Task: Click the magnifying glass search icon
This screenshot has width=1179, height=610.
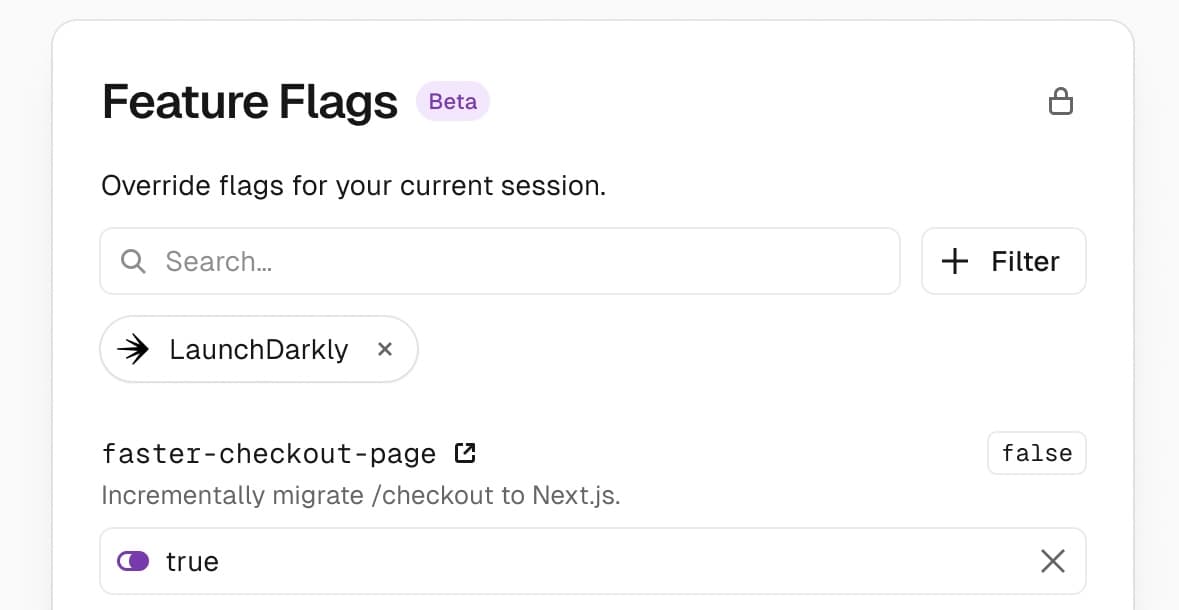Action: click(133, 262)
